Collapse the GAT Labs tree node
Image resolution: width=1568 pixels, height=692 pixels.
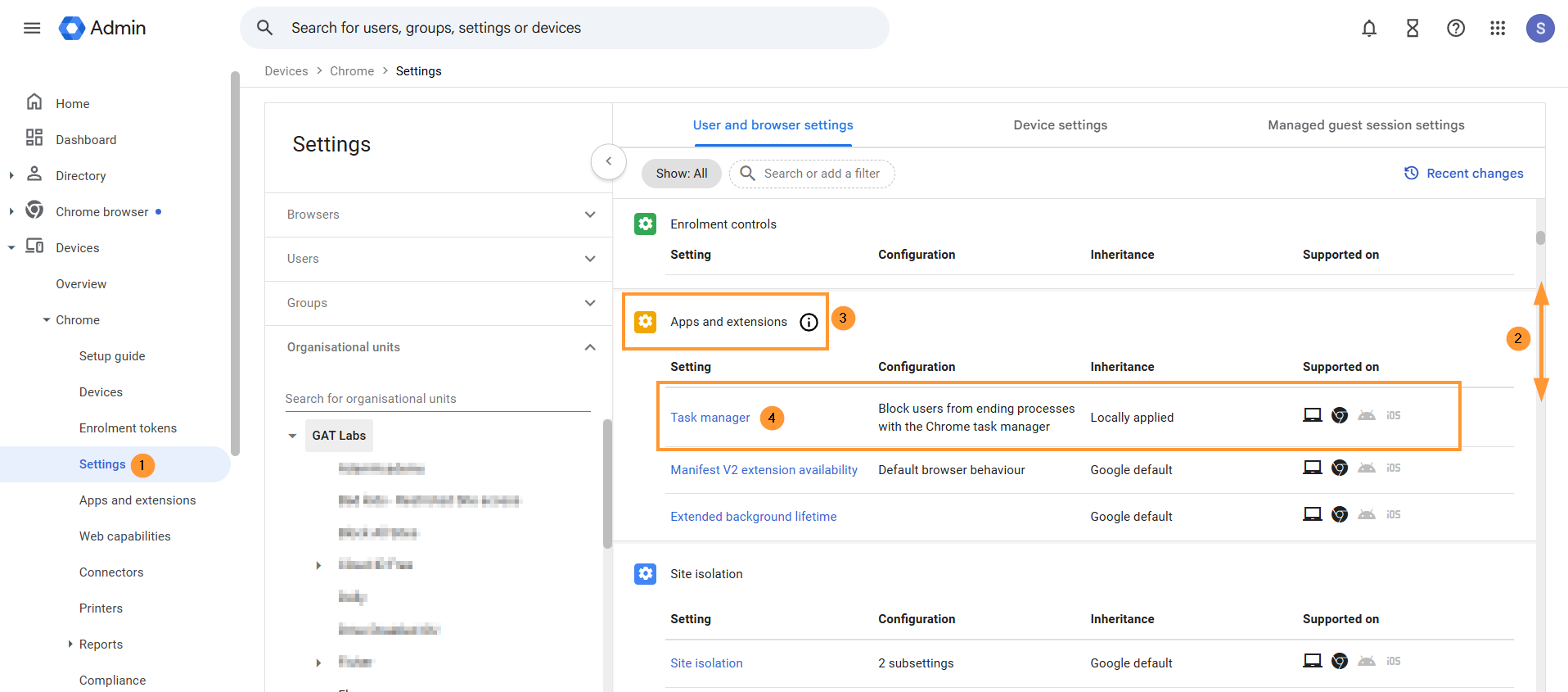pos(292,436)
